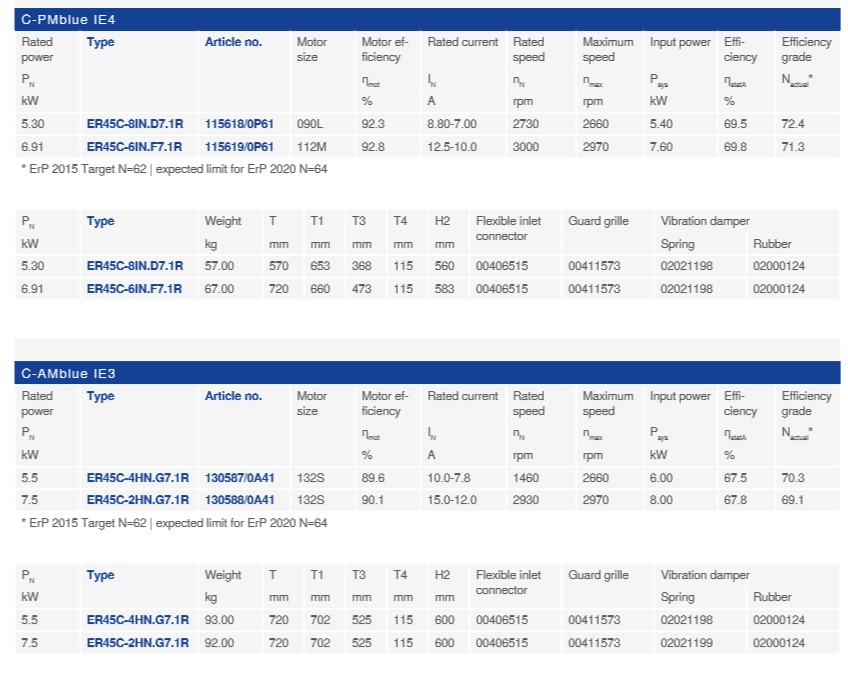
Task: Click motor efficiency value 89.6
Action: click(373, 477)
